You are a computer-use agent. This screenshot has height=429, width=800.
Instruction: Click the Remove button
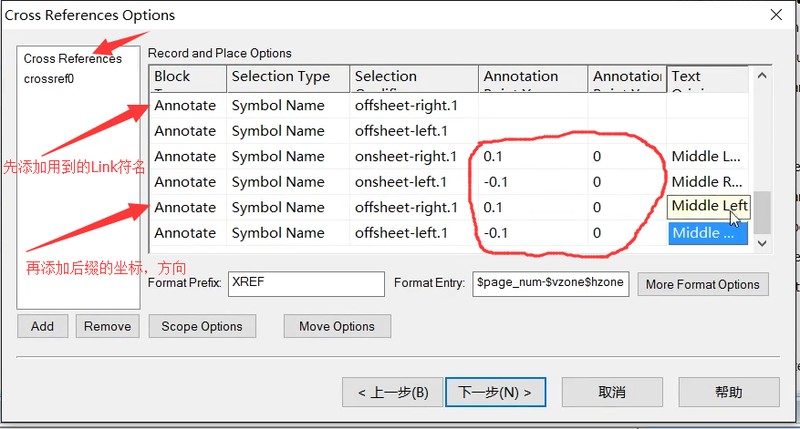point(107,326)
